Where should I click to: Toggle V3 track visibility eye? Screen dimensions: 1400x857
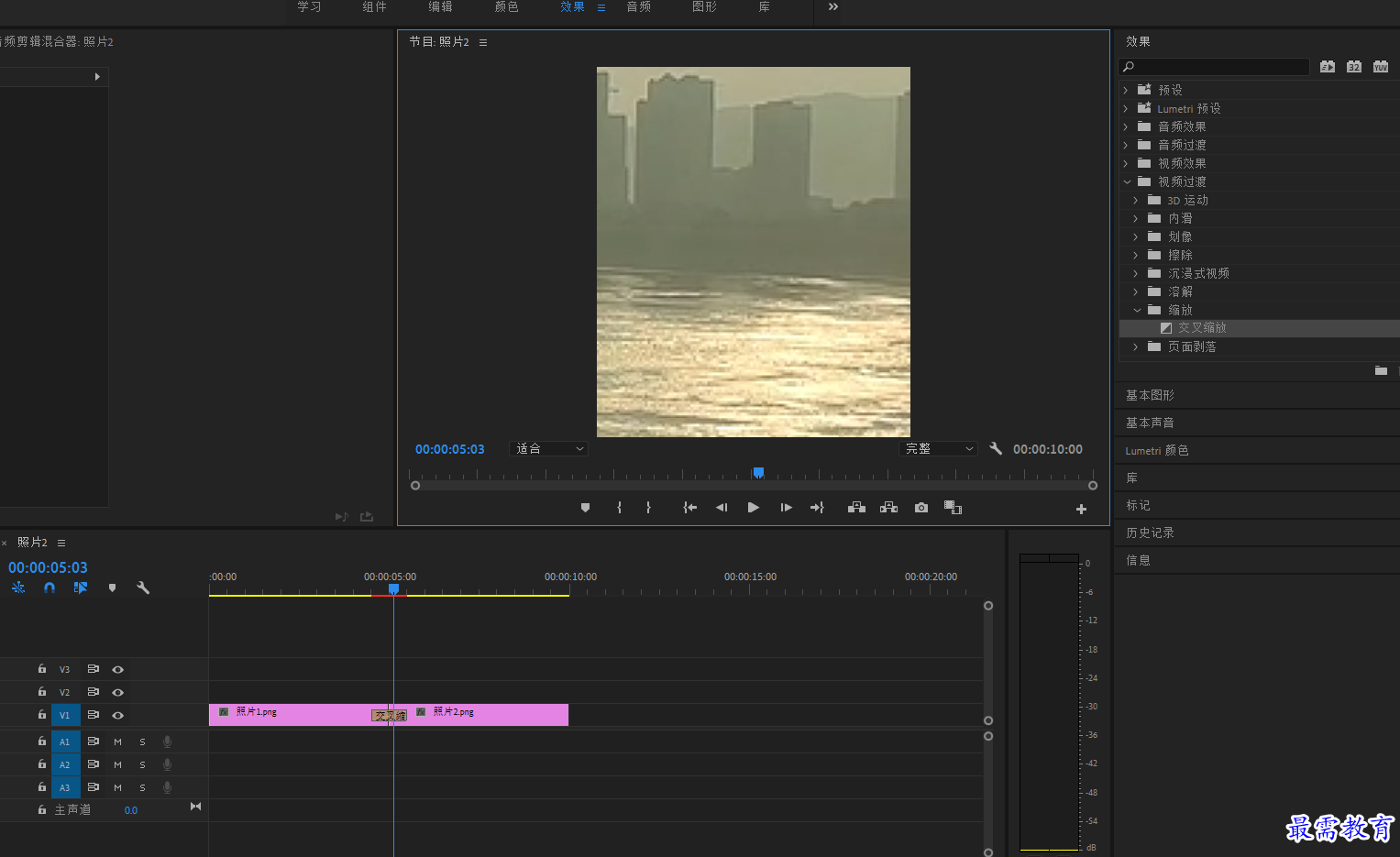point(117,669)
